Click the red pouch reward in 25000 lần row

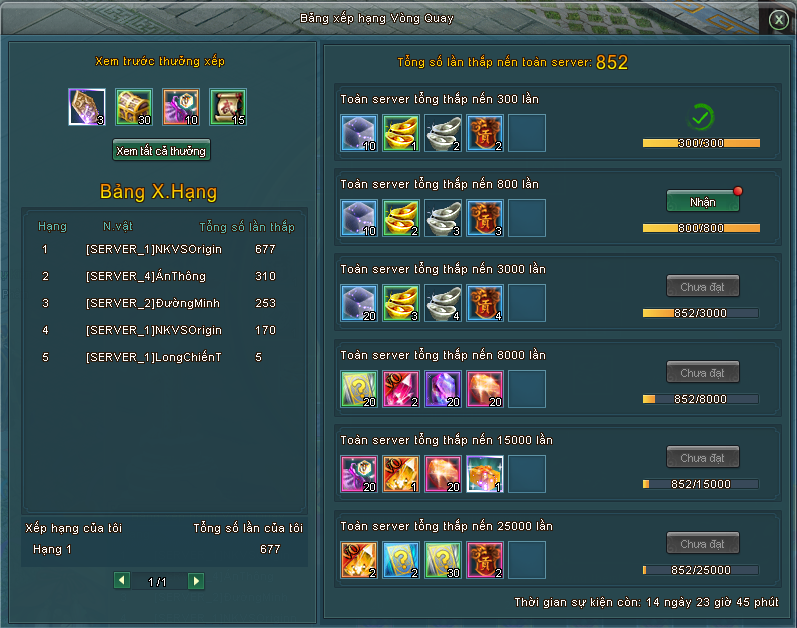pos(485,560)
